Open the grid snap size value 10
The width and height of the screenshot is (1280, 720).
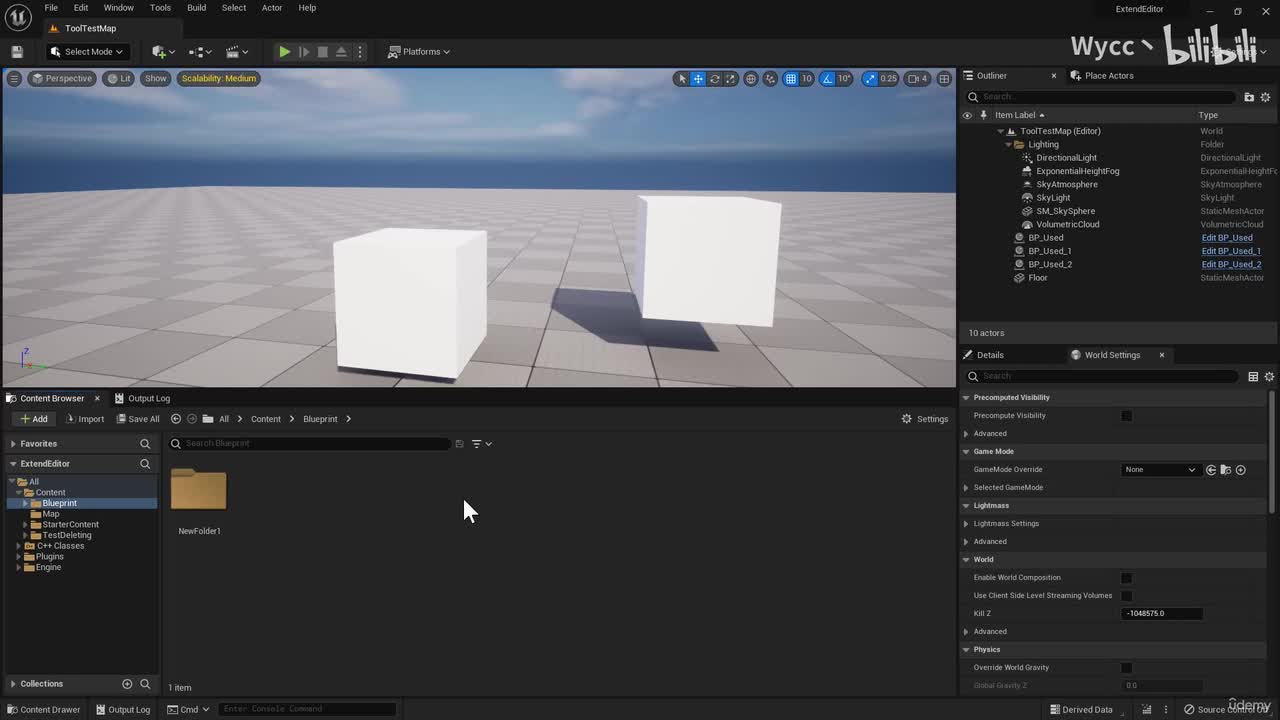(807, 79)
